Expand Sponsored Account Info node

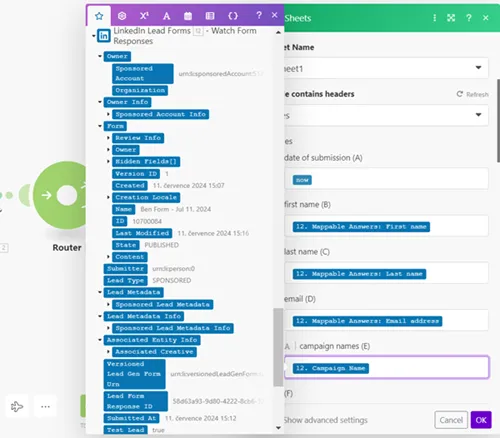click(x=108, y=114)
